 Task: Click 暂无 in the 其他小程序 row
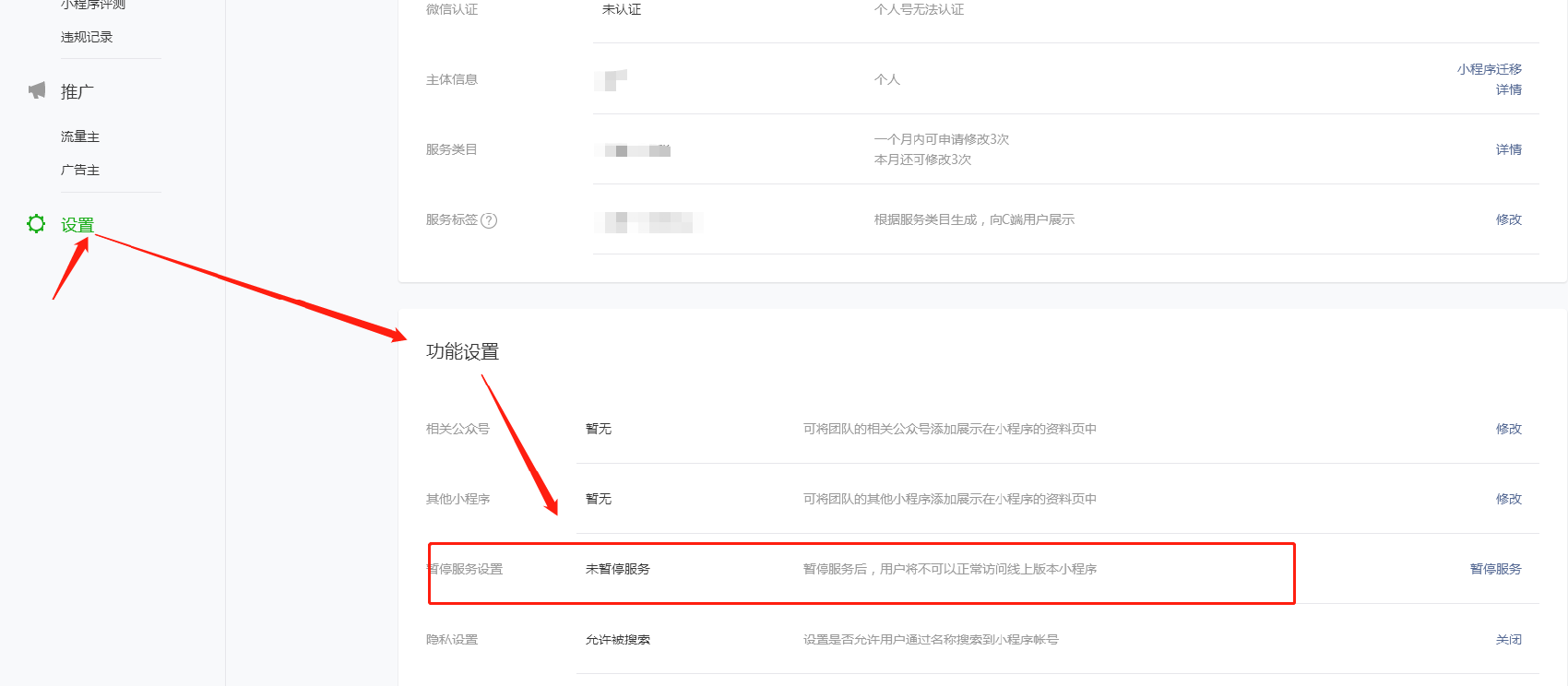coord(599,499)
